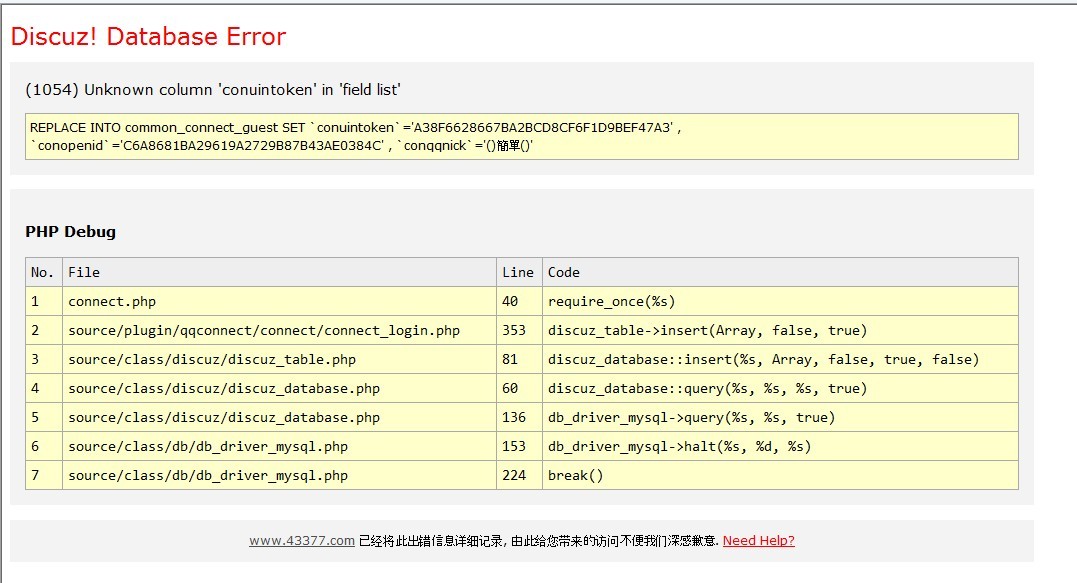1077x583 pixels.
Task: Click the PHP Debug section title
Action: click(x=70, y=232)
